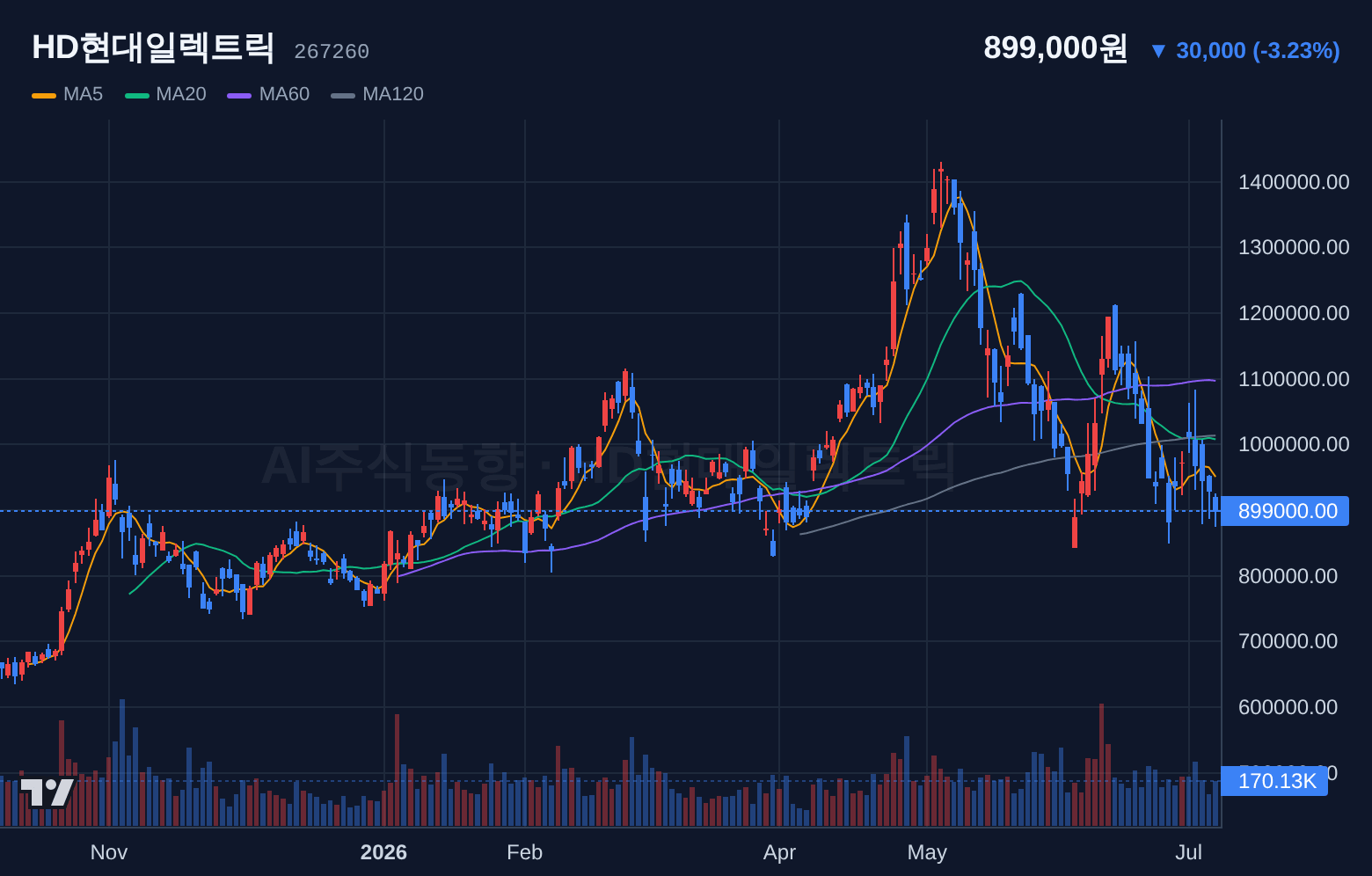Click the 267260 ticker code
The height and width of the screenshot is (876, 1372).
tap(332, 52)
